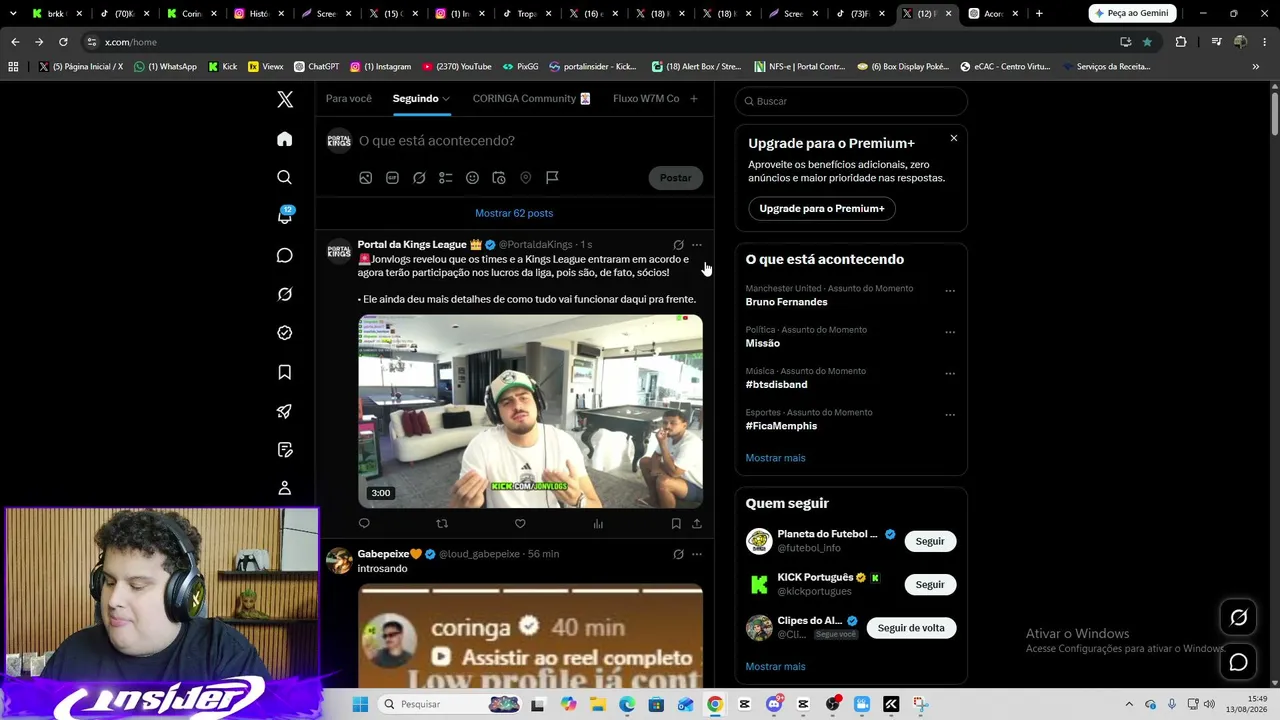Add a new timeline tab with plus

[x=694, y=99]
